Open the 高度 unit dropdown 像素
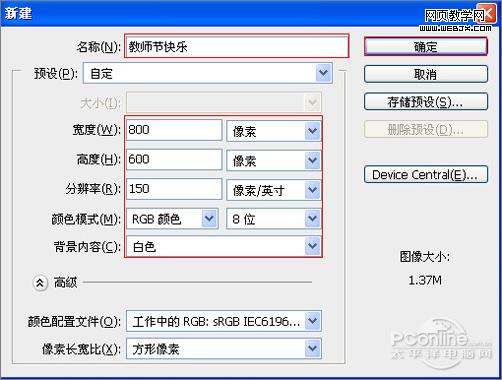Image resolution: width=502 pixels, height=380 pixels. tap(274, 161)
